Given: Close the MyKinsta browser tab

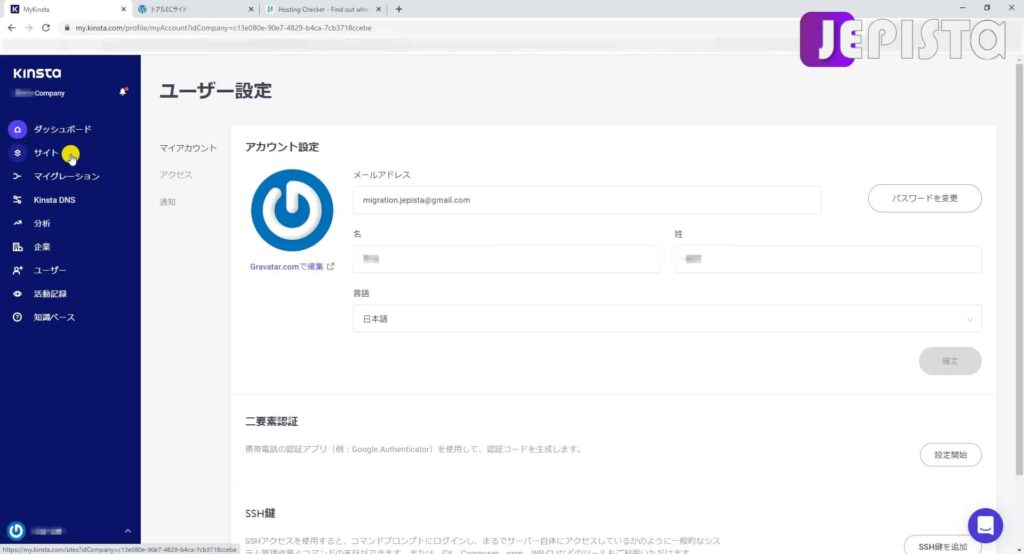Looking at the screenshot, I should click(123, 9).
